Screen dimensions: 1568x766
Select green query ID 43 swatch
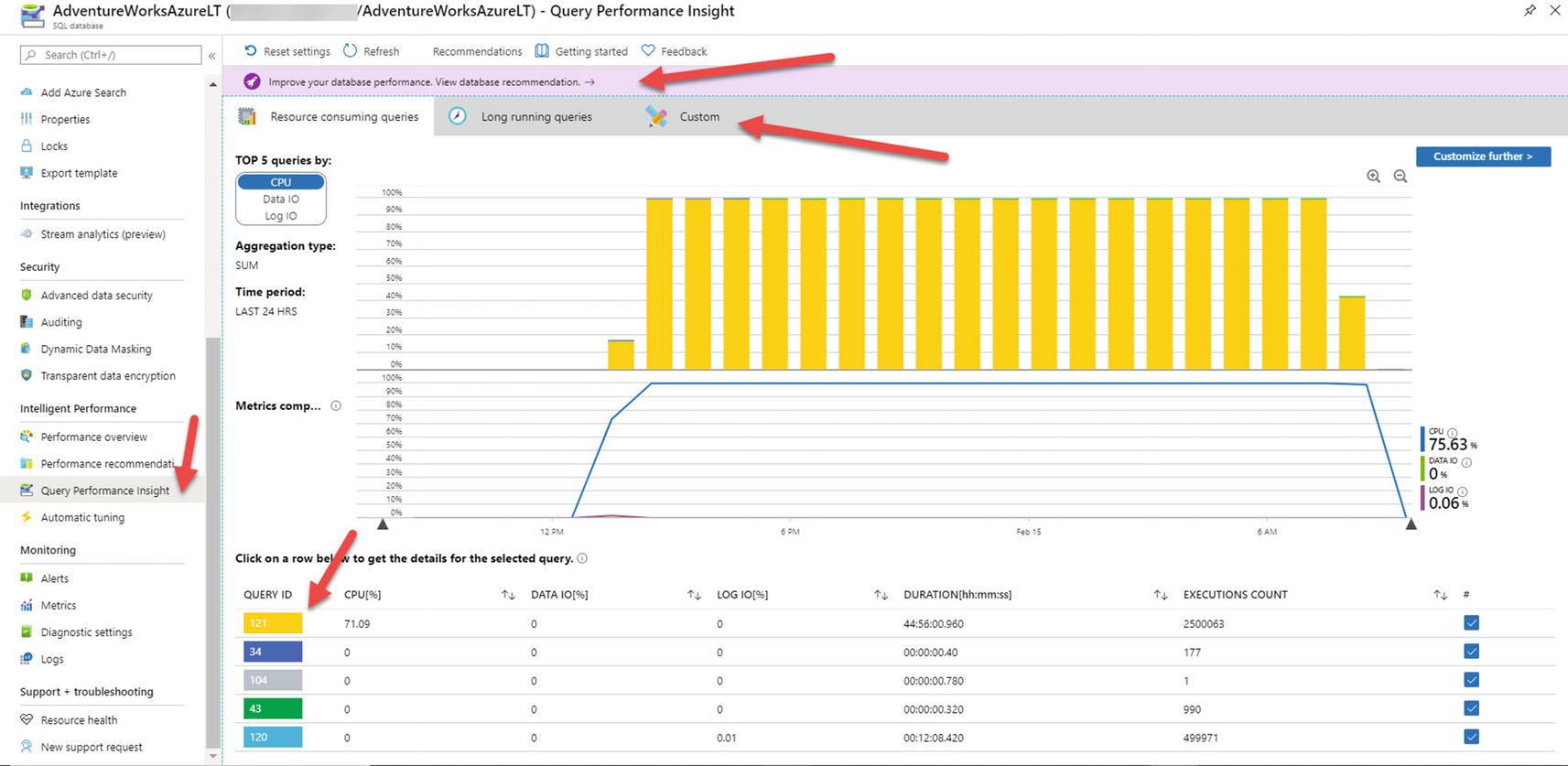pyautogui.click(x=273, y=708)
